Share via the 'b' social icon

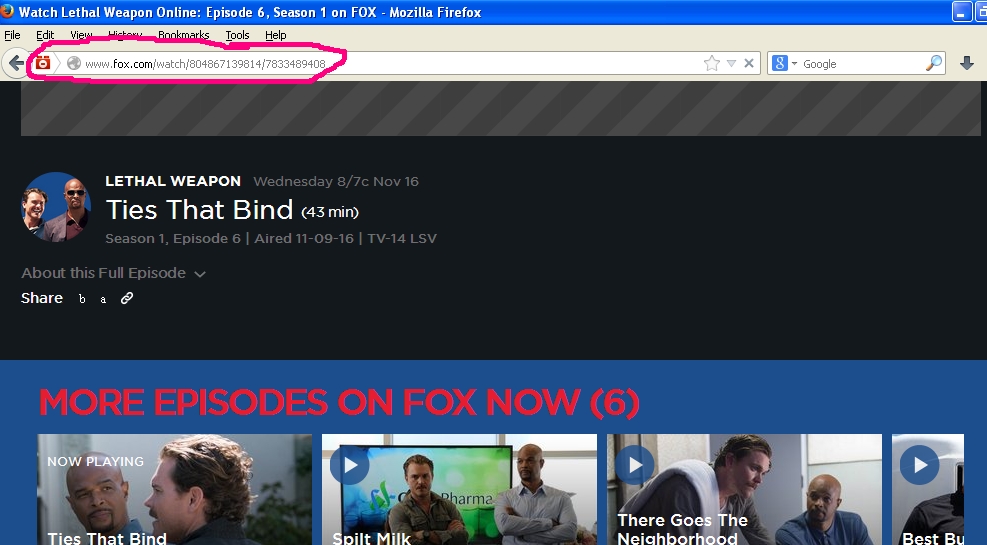click(x=82, y=299)
